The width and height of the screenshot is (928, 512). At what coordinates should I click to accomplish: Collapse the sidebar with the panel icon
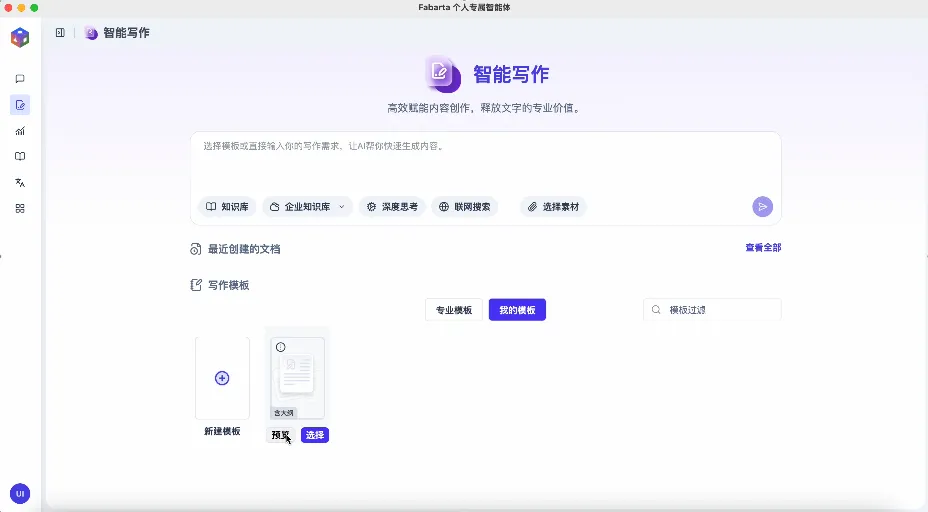[x=60, y=33]
